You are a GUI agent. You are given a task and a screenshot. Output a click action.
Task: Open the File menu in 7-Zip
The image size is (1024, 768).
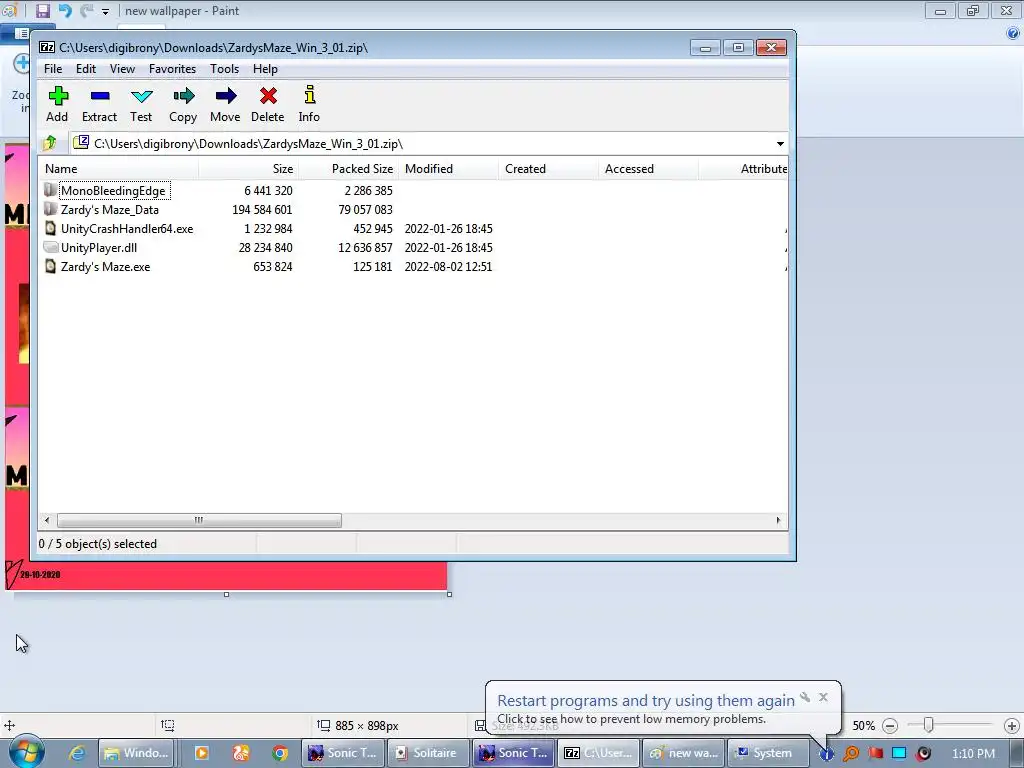click(x=53, y=69)
